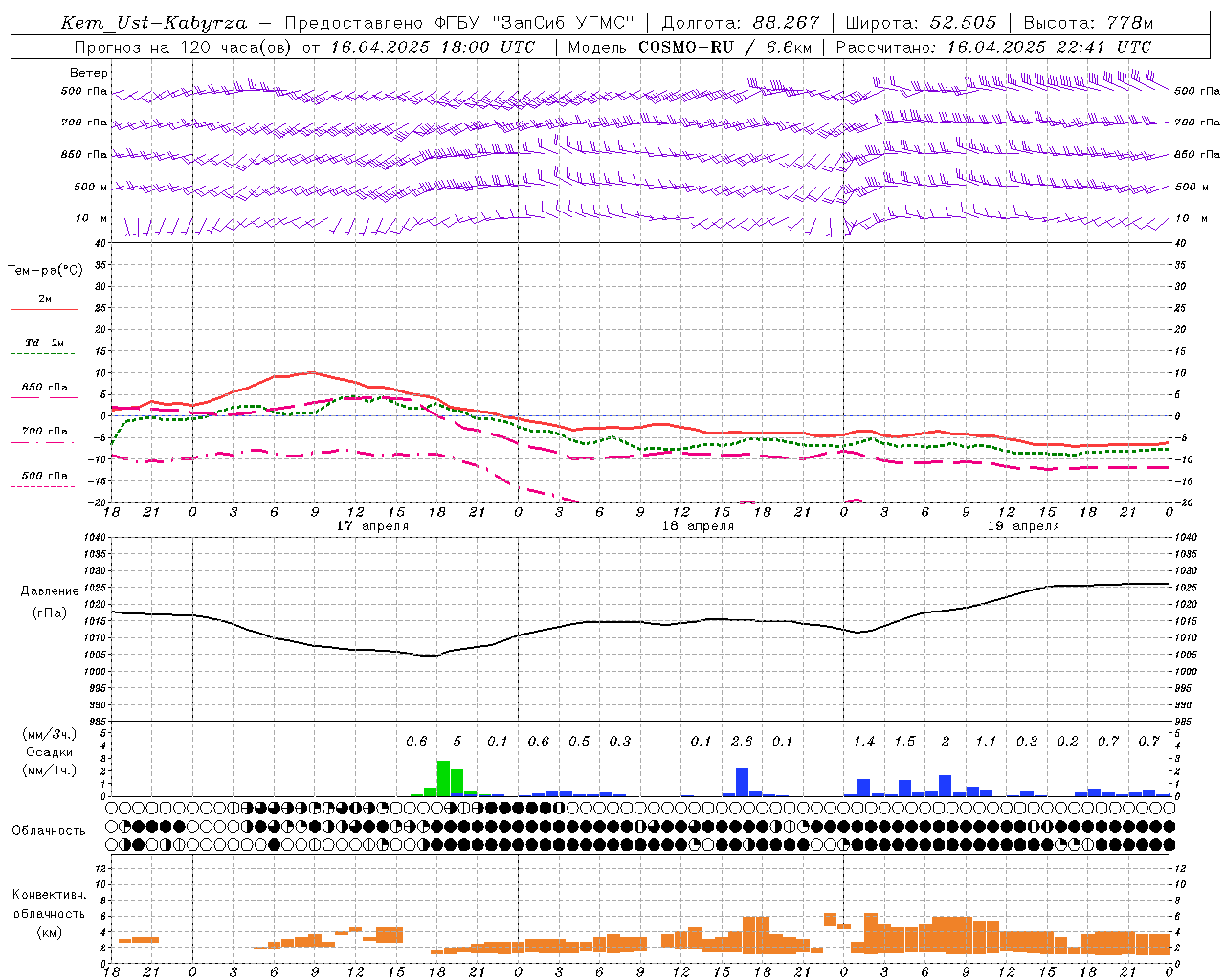Image resolution: width=1225 pixels, height=980 pixels.
Task: Click the tallest blue bar under 2.6
Action: click(742, 782)
